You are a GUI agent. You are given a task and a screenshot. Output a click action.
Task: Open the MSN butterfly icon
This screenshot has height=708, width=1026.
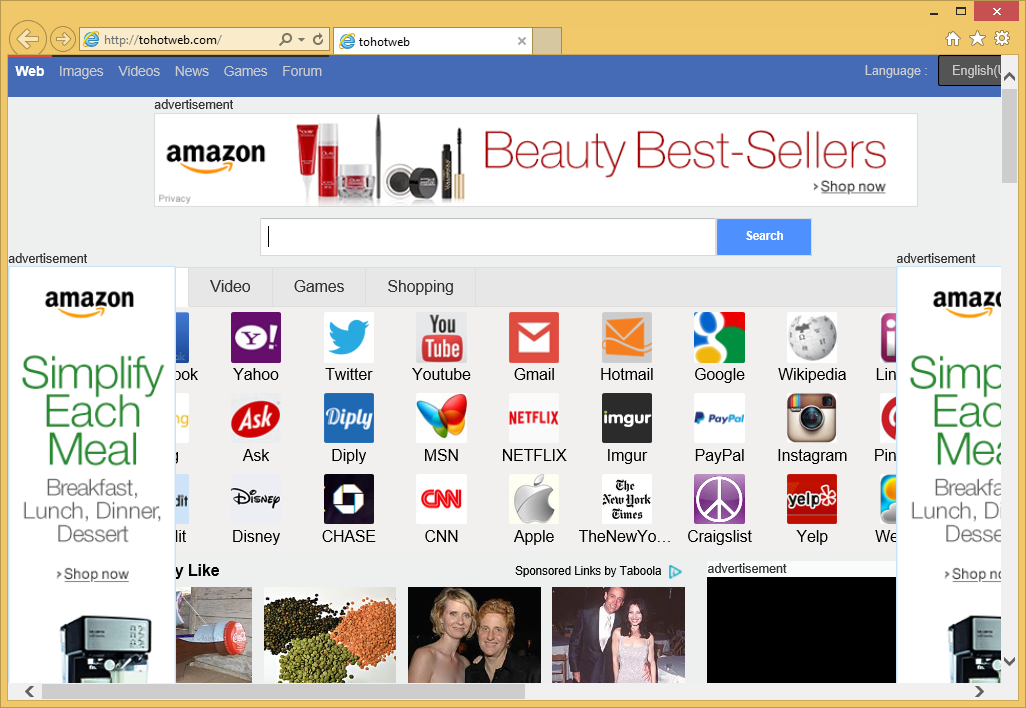(442, 418)
